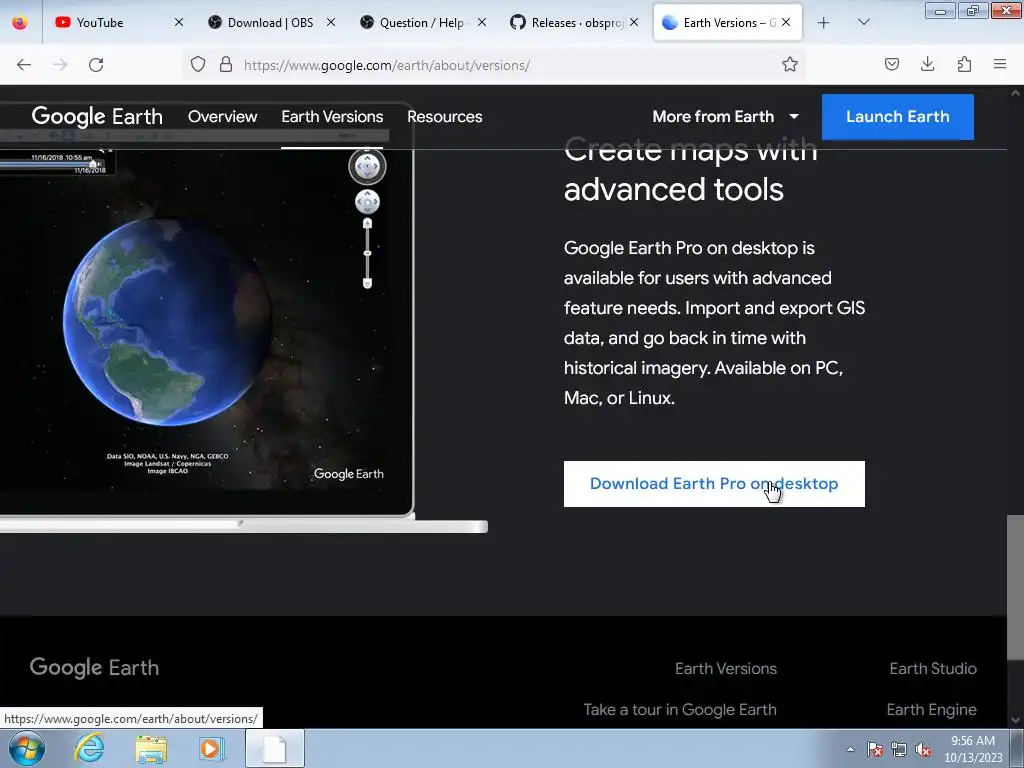Viewport: 1024px width, 768px height.
Task: Open the Overview nav item
Action: (x=223, y=116)
